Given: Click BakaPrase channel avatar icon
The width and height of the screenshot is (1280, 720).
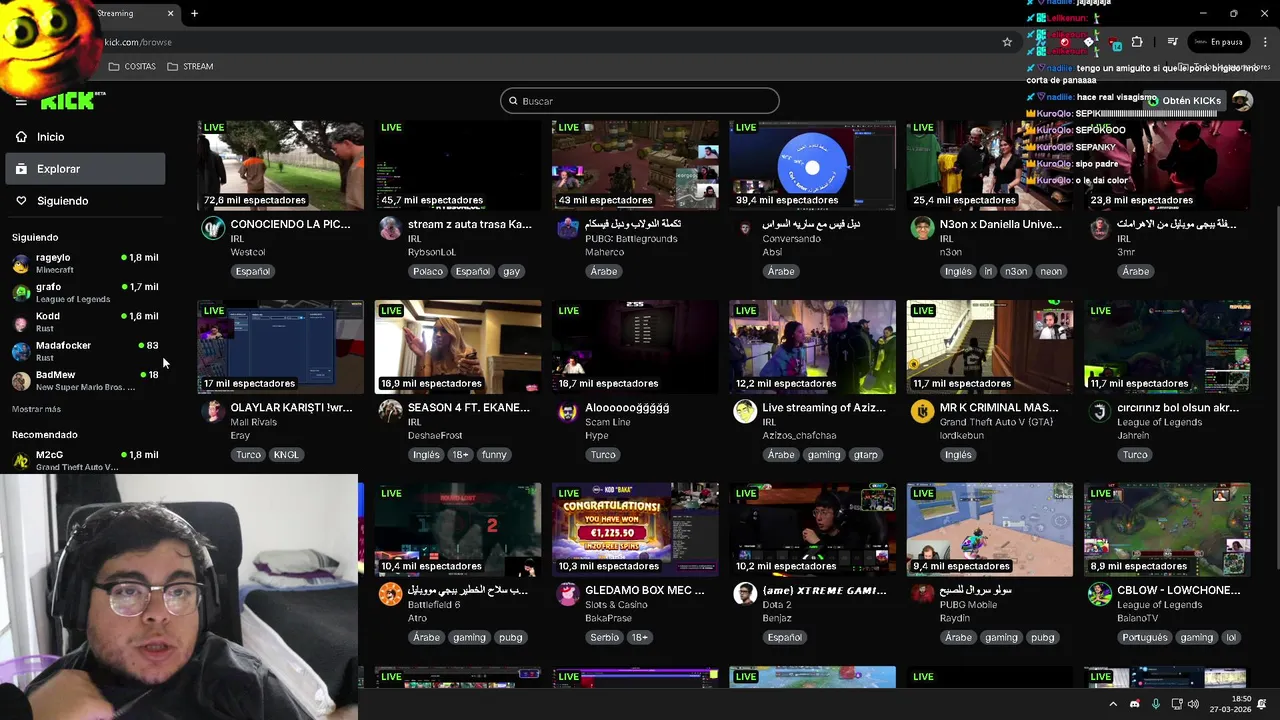Looking at the screenshot, I should pos(568,595).
